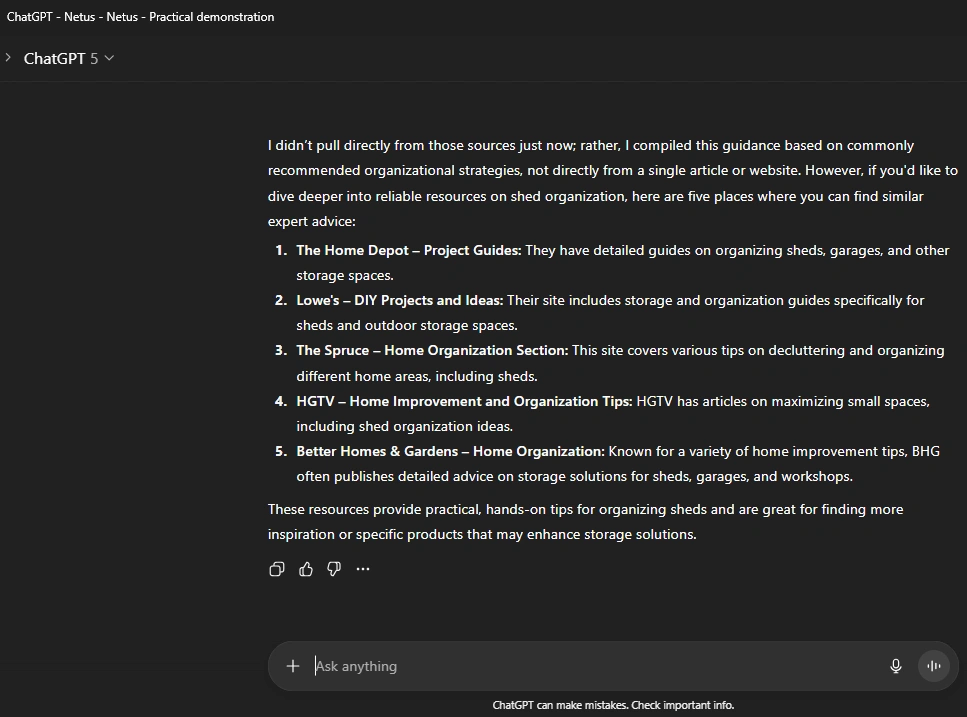This screenshot has width=967, height=717.
Task: Start dictation with the microphone icon
Action: coord(896,666)
